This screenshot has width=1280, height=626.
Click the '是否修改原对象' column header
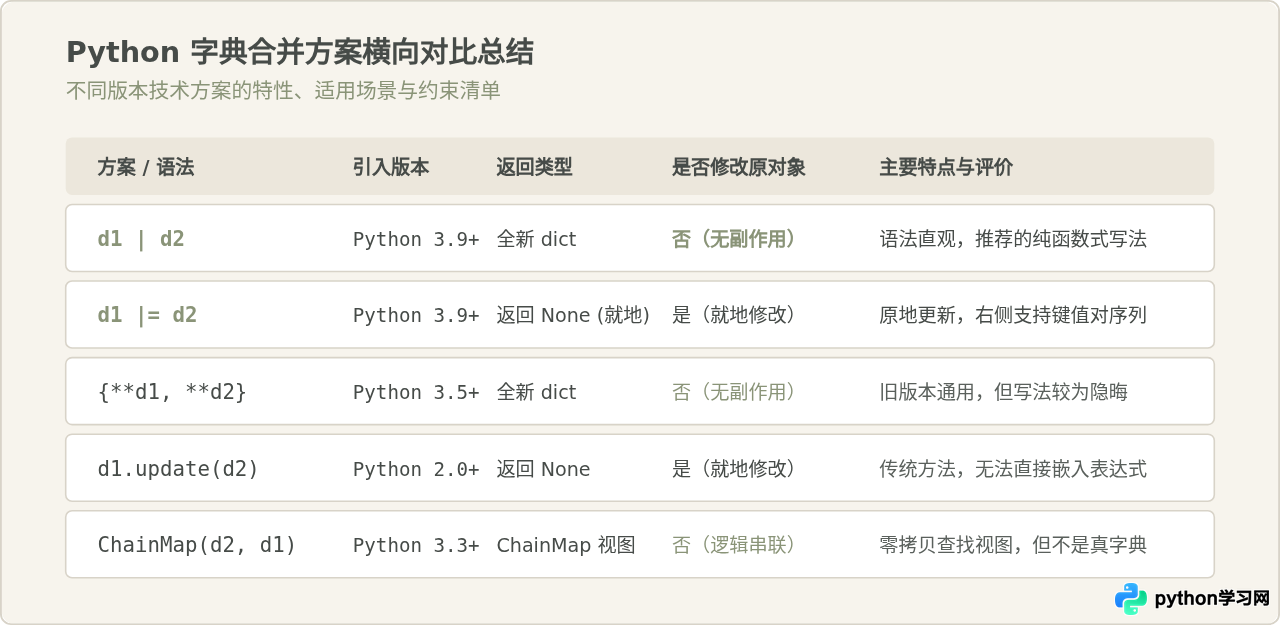(739, 167)
